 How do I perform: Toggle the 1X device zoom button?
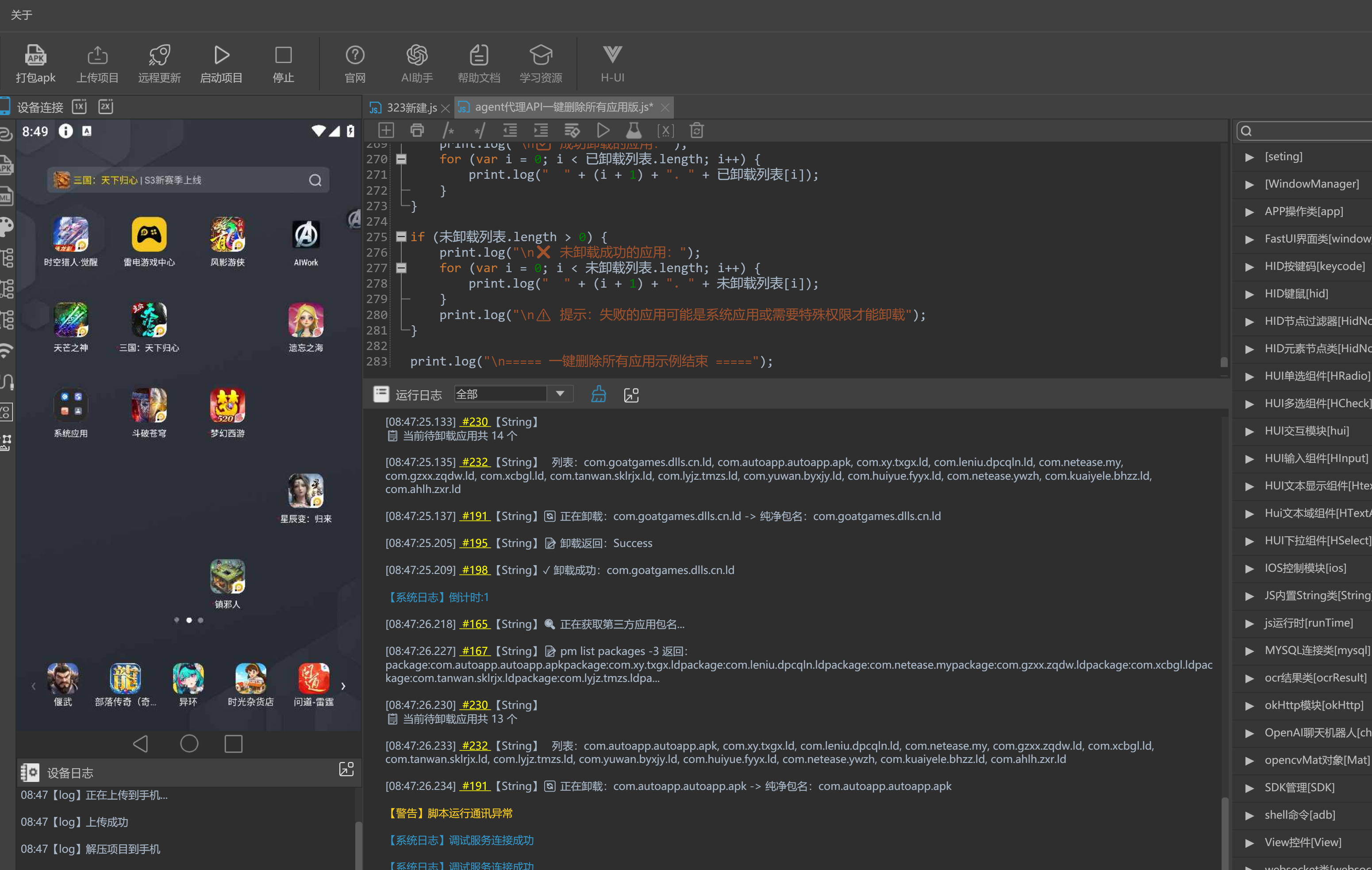click(79, 107)
